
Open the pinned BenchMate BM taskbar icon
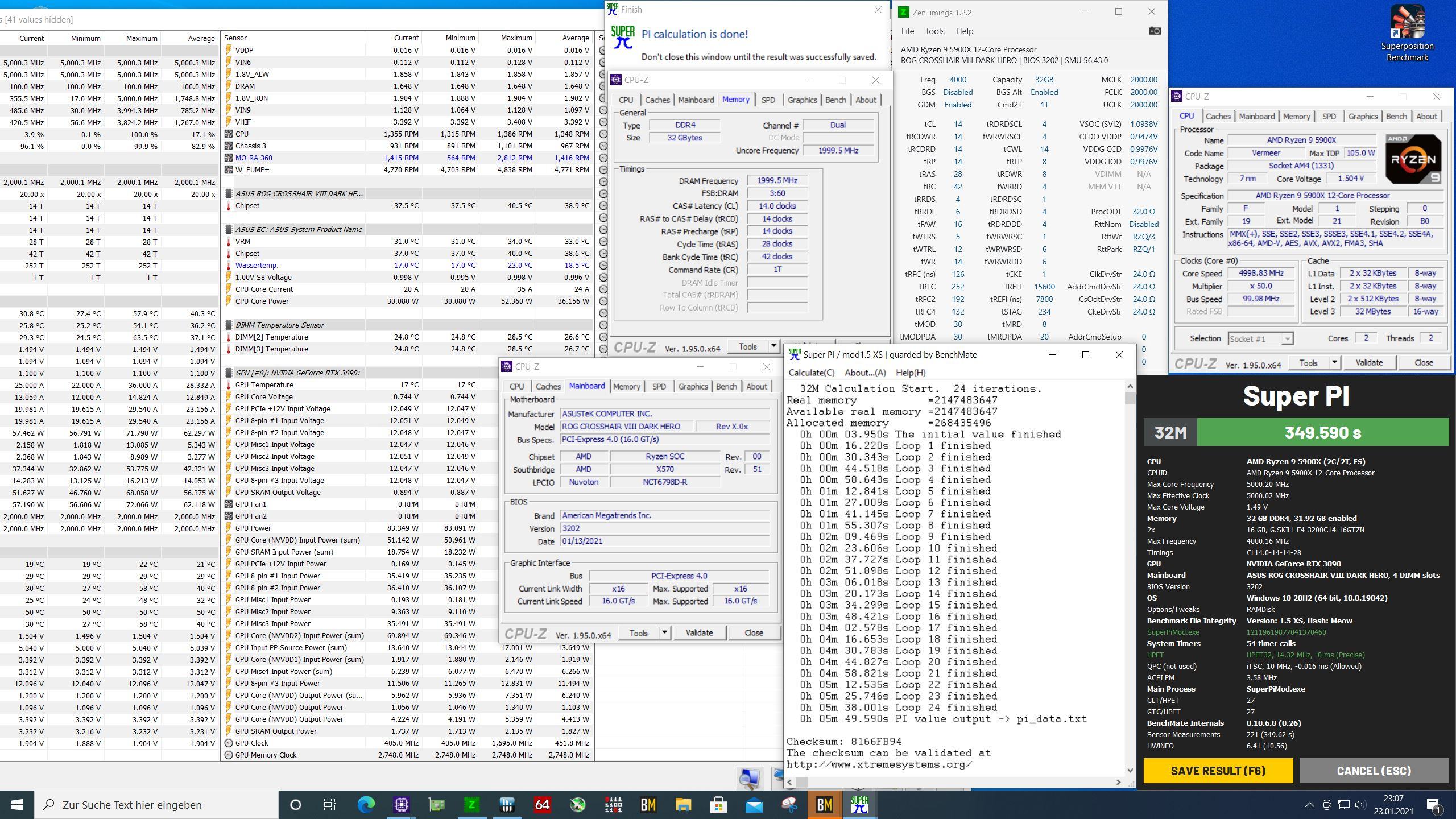(x=648, y=805)
